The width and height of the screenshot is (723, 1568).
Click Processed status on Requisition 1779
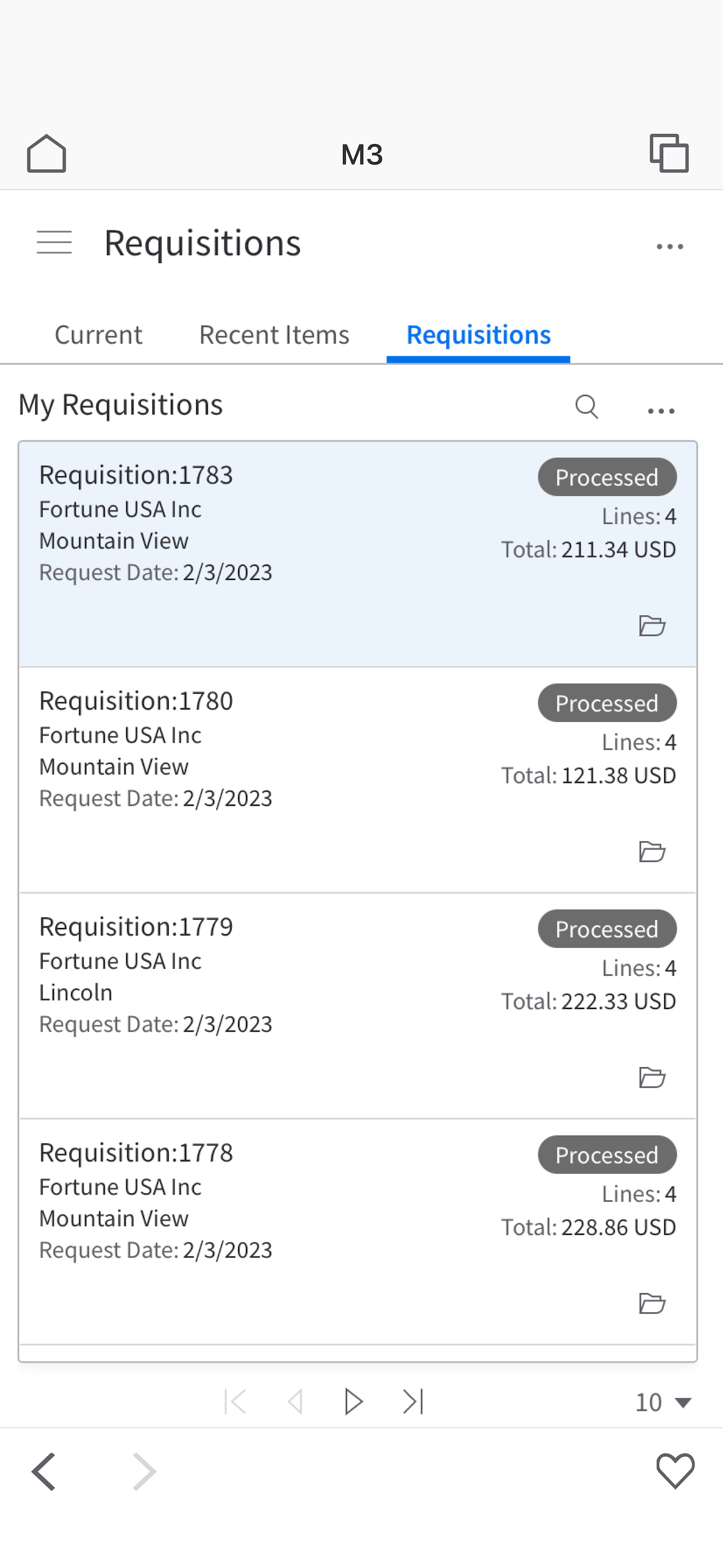(607, 929)
